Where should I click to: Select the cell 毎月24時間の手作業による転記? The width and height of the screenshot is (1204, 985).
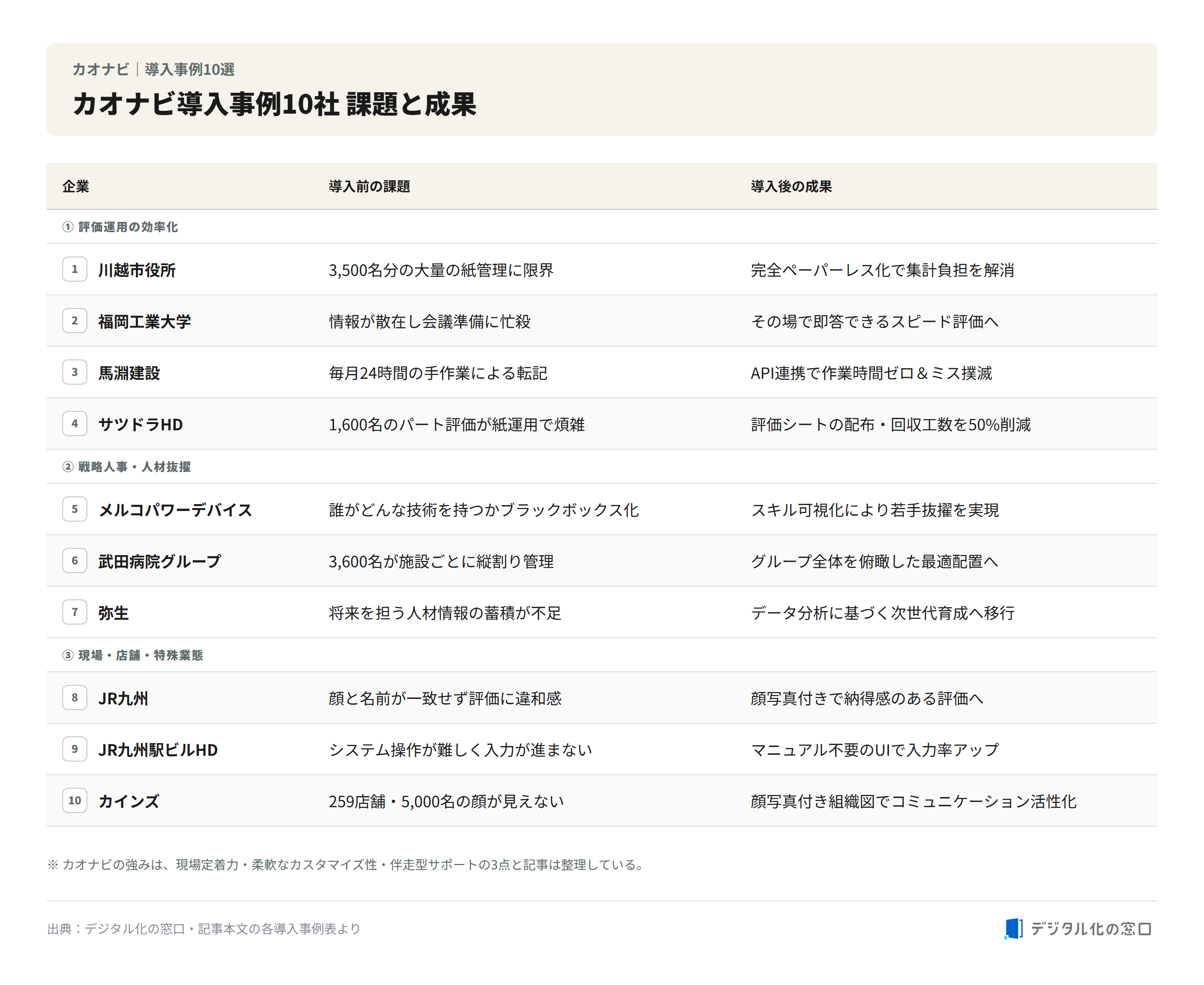click(x=438, y=374)
